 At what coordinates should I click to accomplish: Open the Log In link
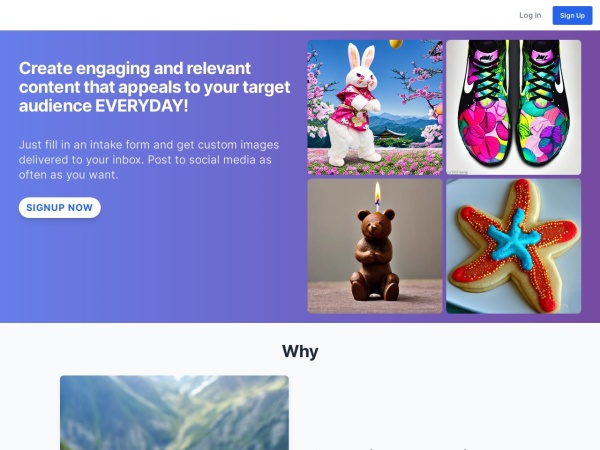click(530, 15)
